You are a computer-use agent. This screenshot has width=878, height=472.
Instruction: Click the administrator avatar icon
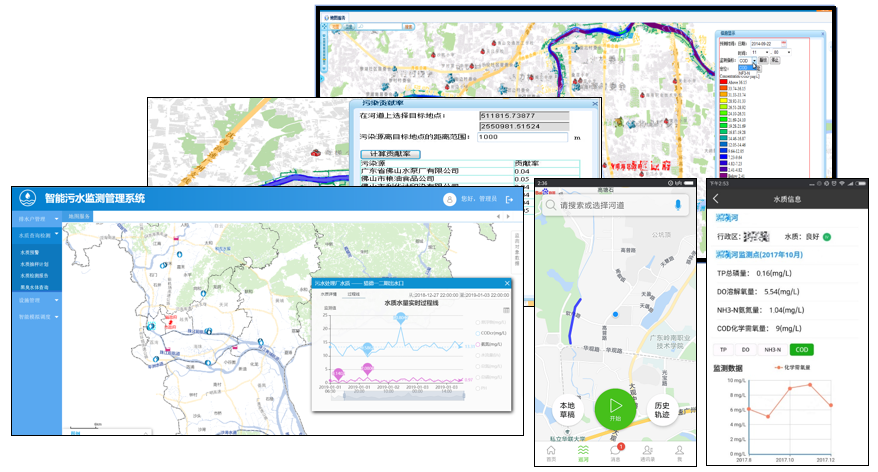coord(450,200)
